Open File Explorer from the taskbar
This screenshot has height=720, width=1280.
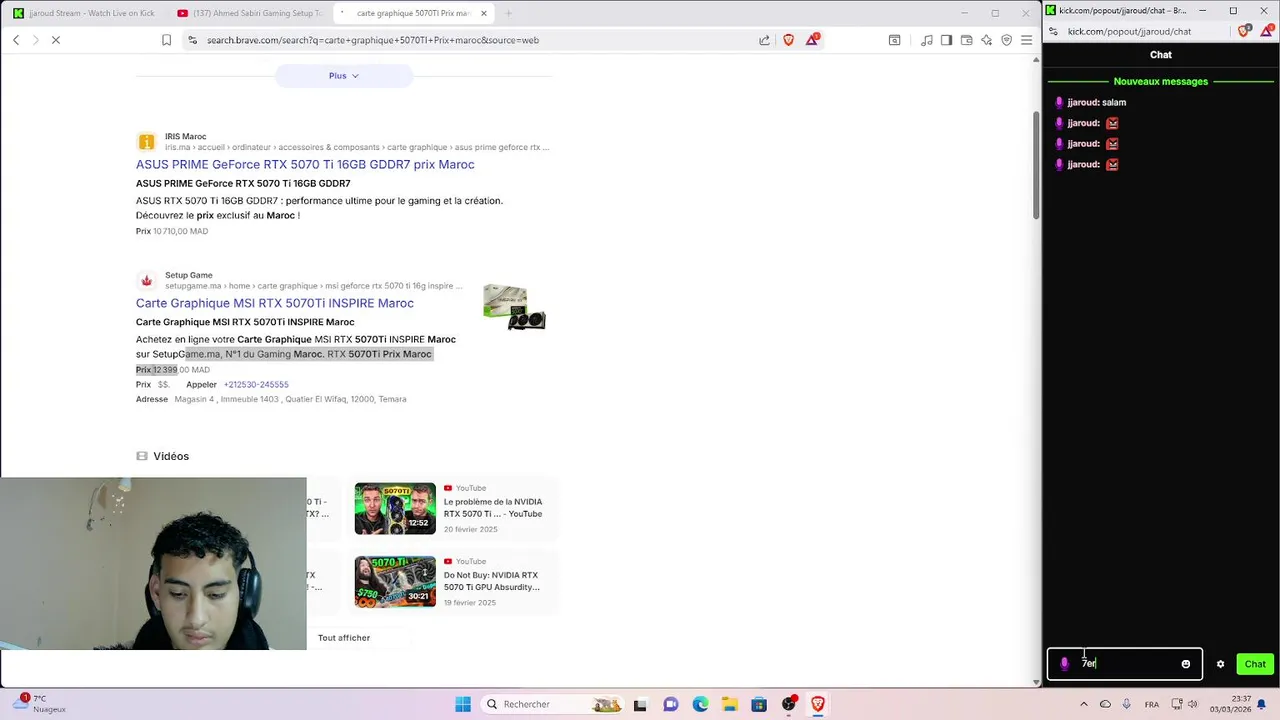[x=730, y=704]
